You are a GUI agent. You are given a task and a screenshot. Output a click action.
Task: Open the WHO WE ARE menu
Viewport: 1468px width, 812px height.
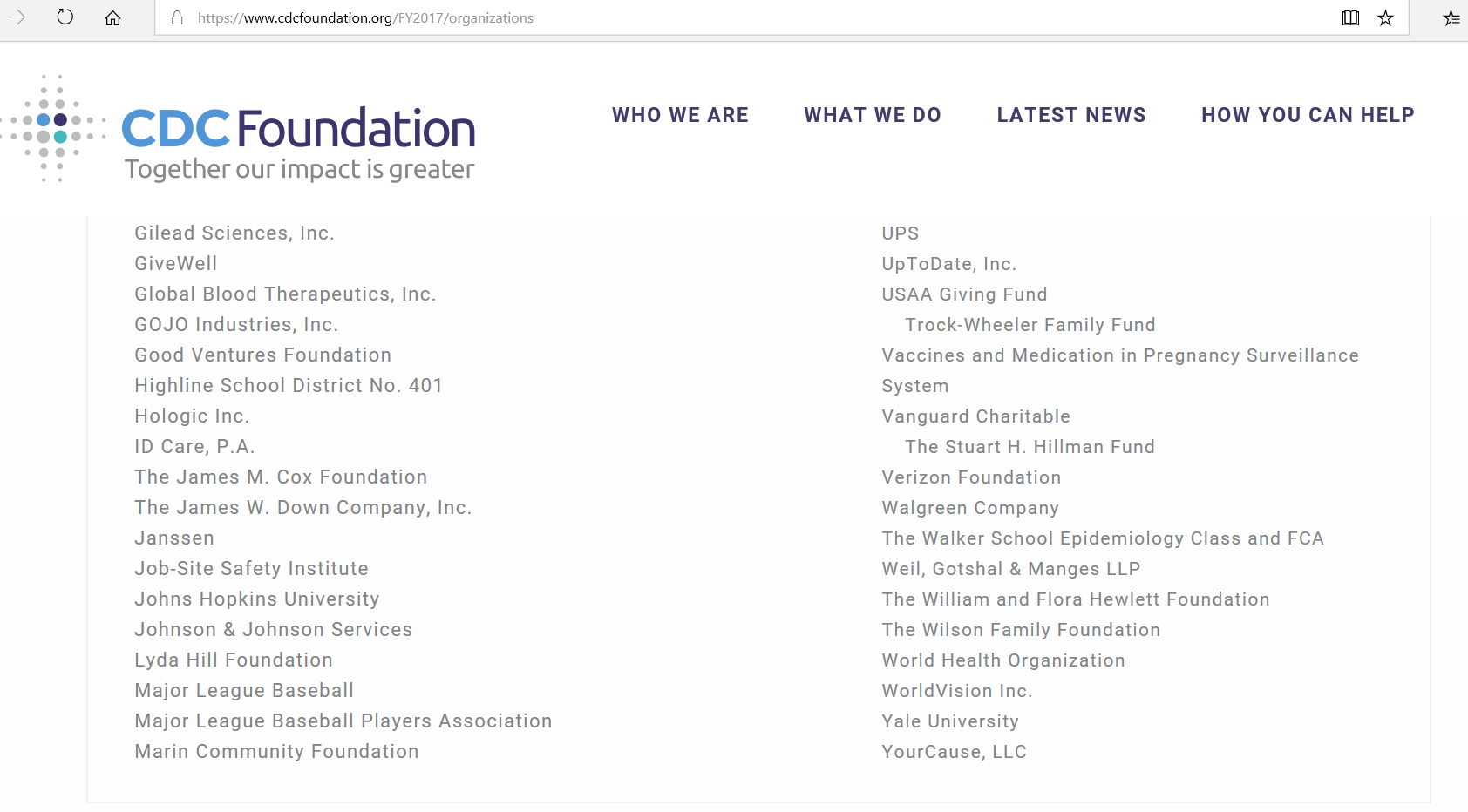[680, 115]
